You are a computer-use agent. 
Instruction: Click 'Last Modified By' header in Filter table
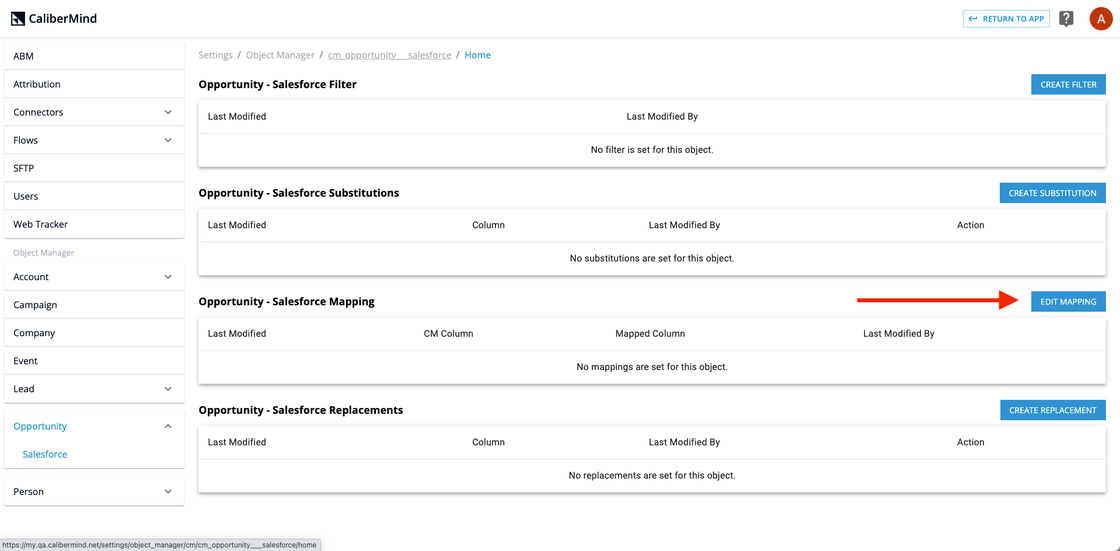pos(662,116)
